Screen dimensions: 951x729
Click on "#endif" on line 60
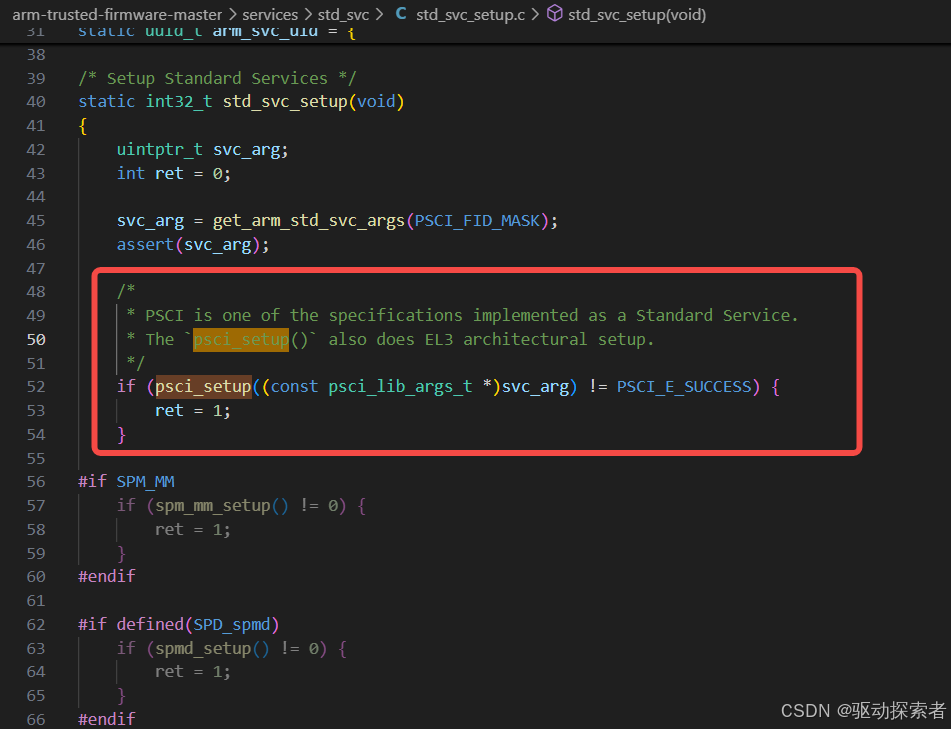[x=107, y=576]
